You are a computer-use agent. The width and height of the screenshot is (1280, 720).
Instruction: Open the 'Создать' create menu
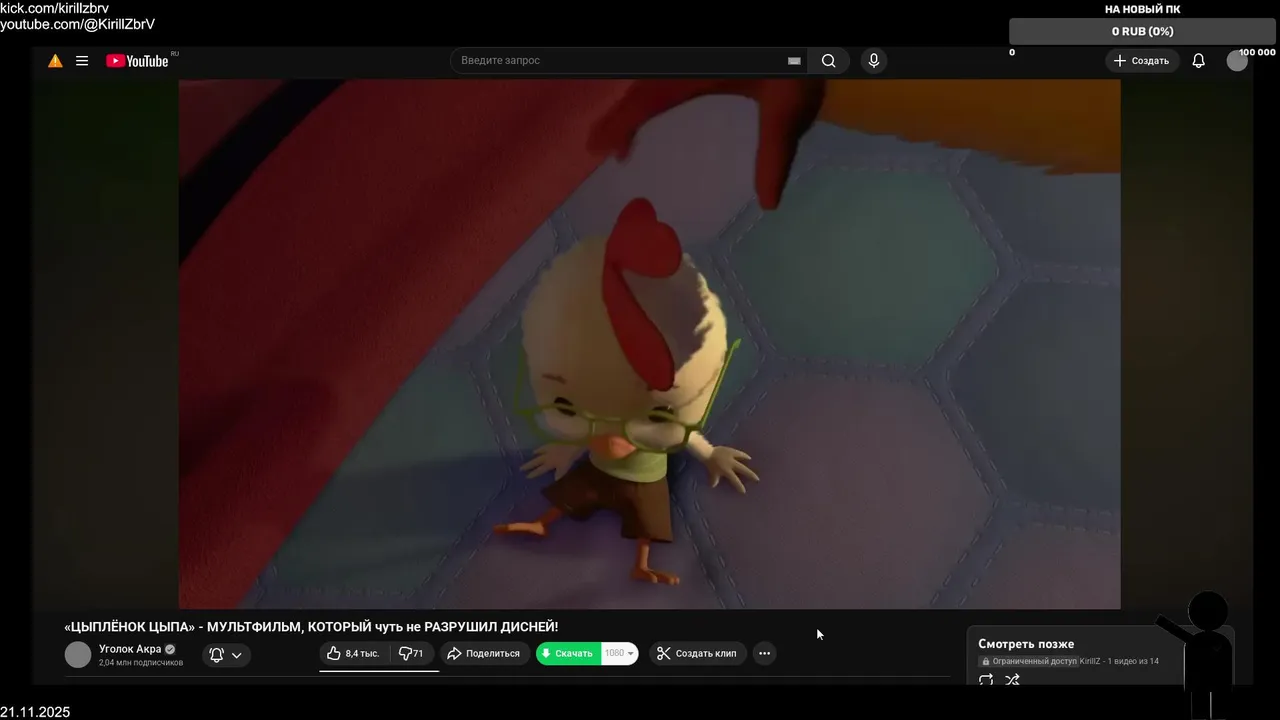[1141, 61]
